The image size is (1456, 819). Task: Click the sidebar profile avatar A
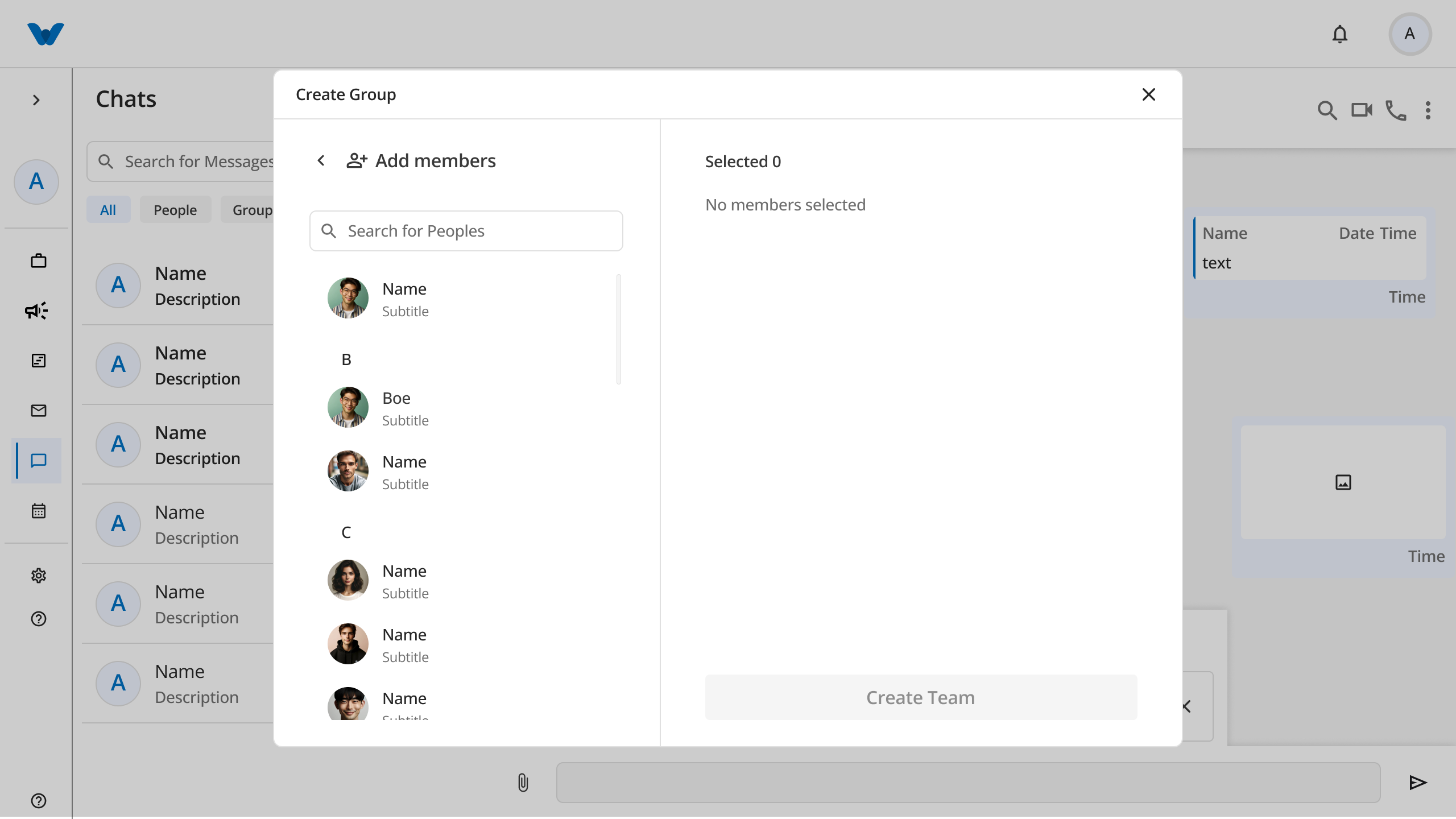tap(36, 181)
